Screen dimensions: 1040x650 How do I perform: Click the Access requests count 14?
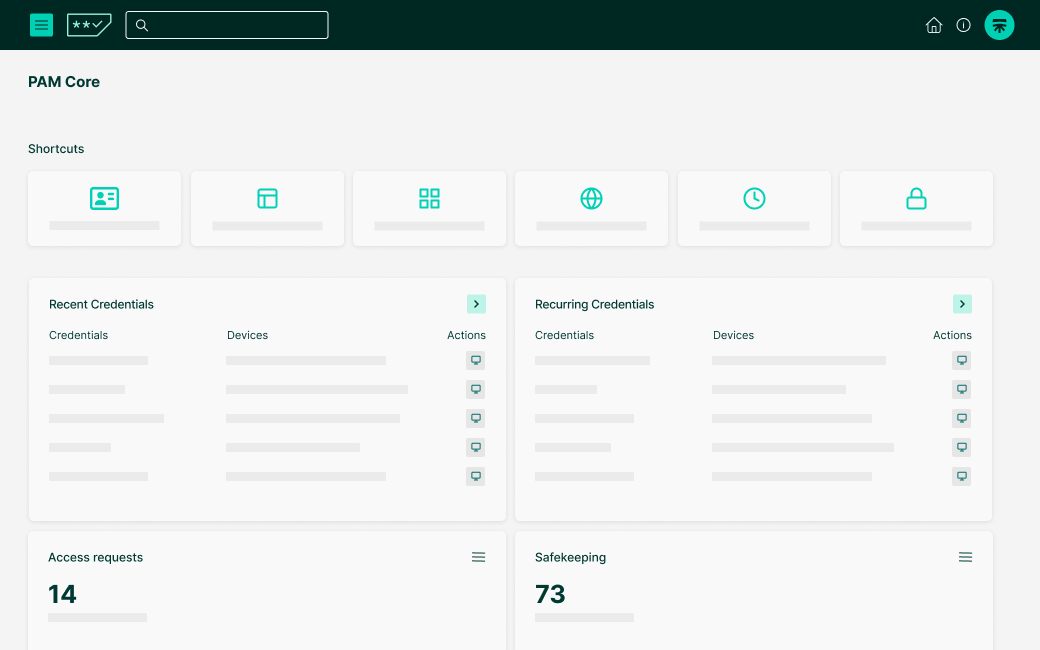[62, 594]
